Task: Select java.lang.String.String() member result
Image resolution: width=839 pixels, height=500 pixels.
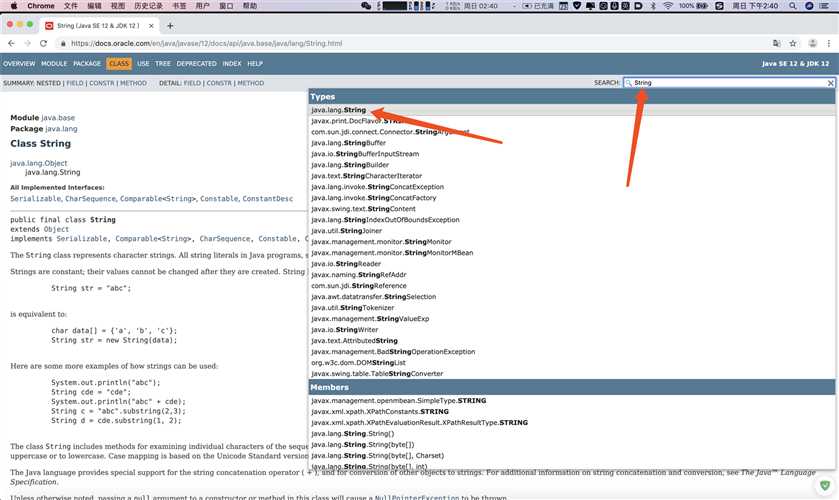Action: click(x=572, y=434)
